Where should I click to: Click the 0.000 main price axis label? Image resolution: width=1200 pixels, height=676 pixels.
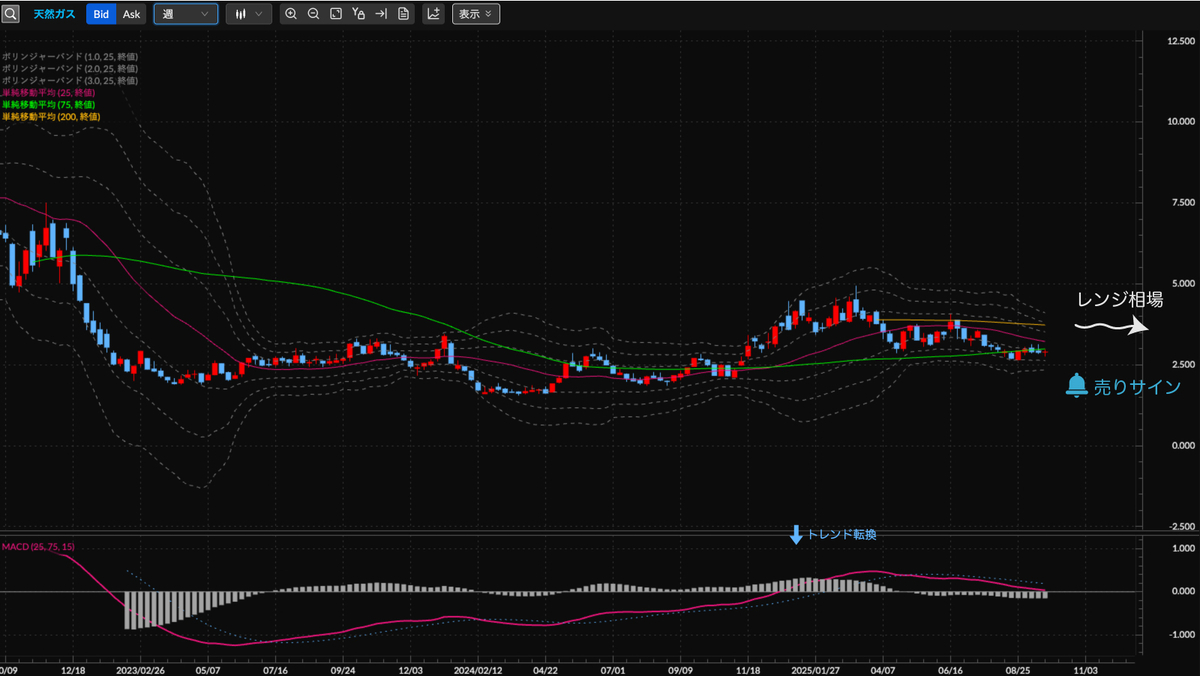click(1182, 444)
